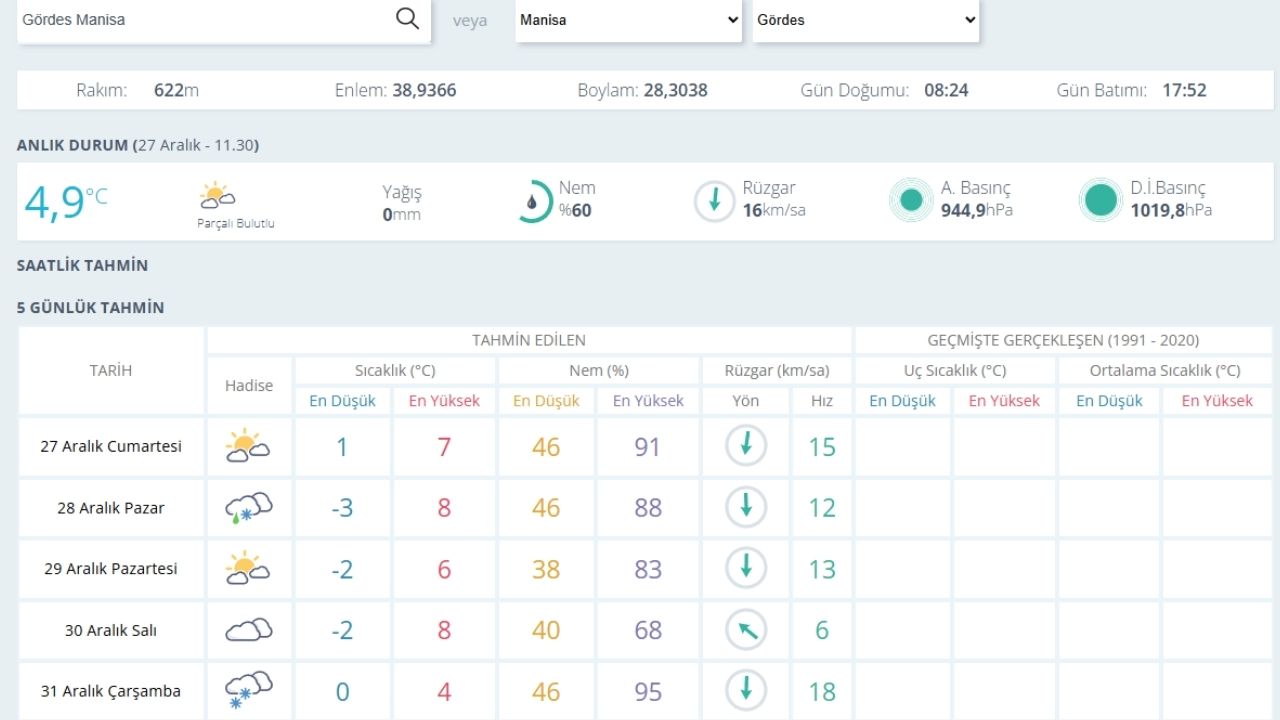Click the Hadise column header

pos(249,385)
